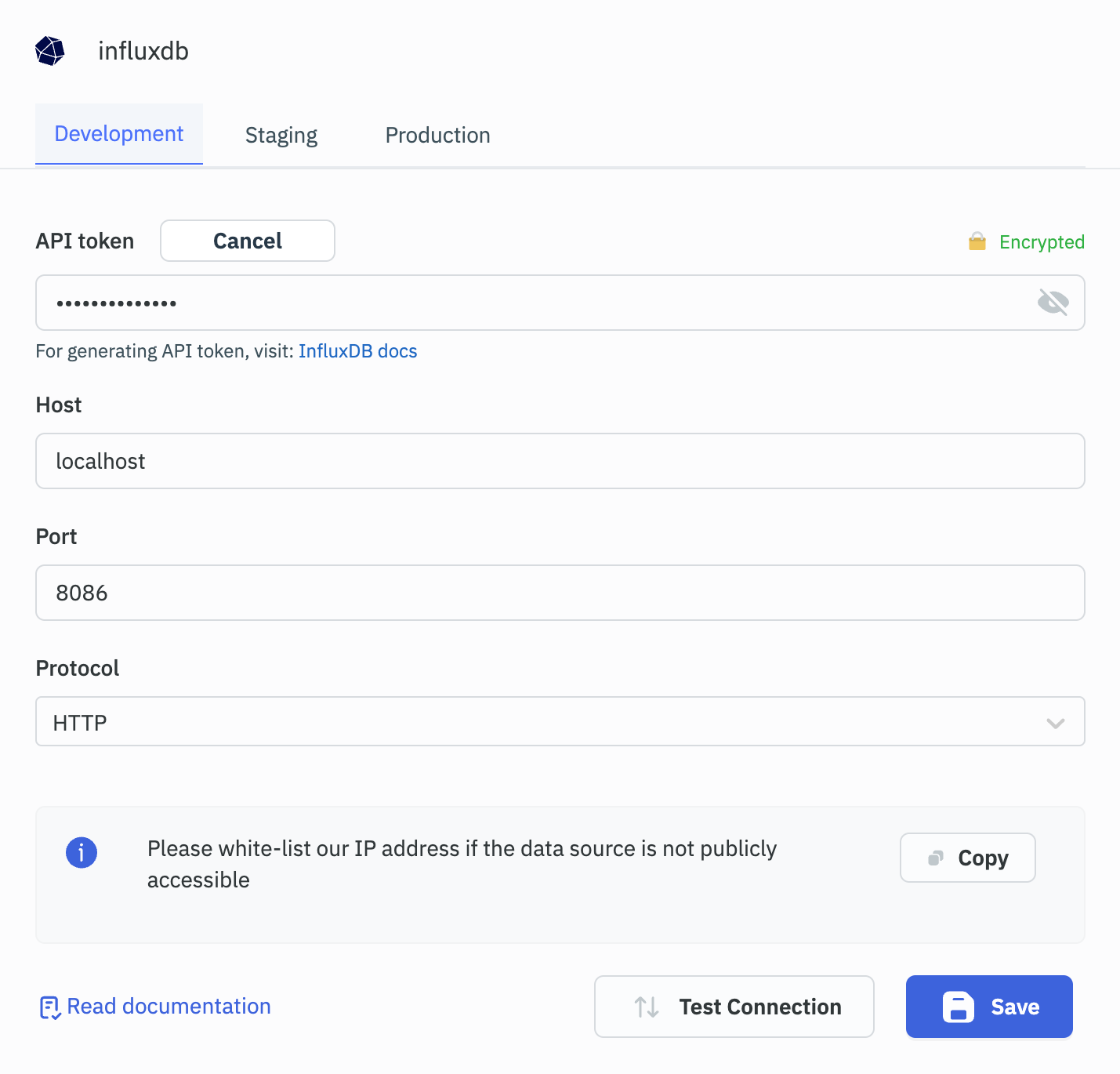Click the yellow lock icon beside Encrypted

[977, 241]
